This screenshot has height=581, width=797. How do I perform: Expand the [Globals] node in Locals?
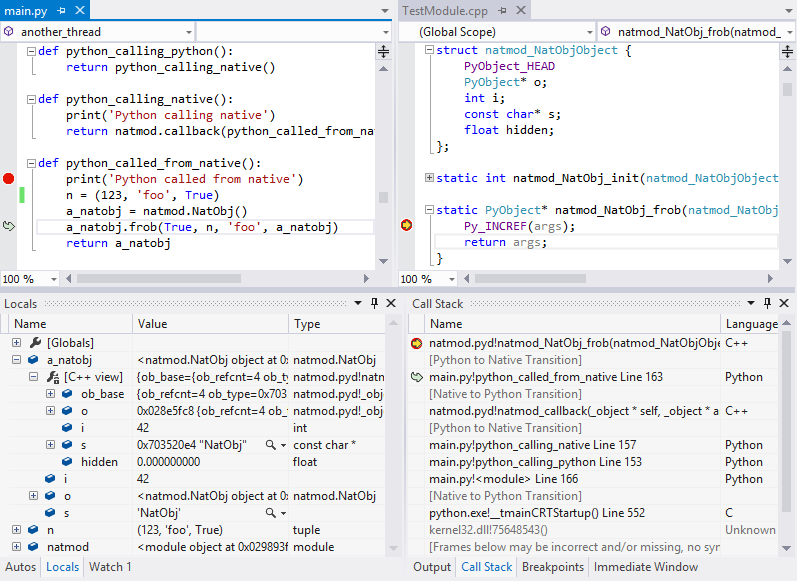pyautogui.click(x=17, y=343)
